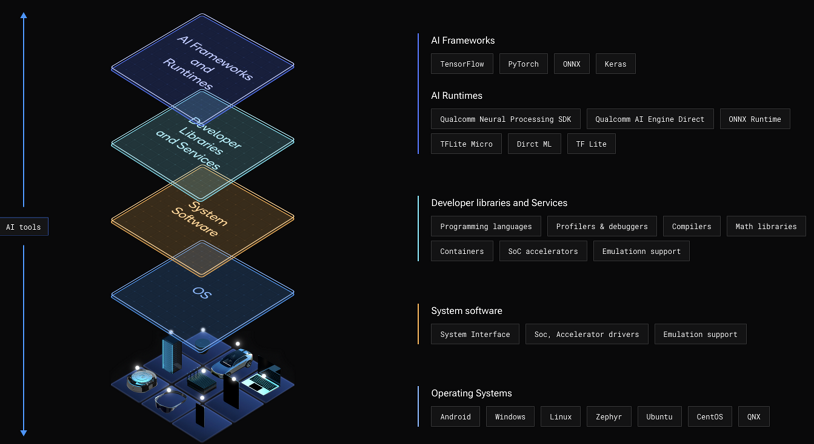Select the PyTorch tag

pos(523,64)
